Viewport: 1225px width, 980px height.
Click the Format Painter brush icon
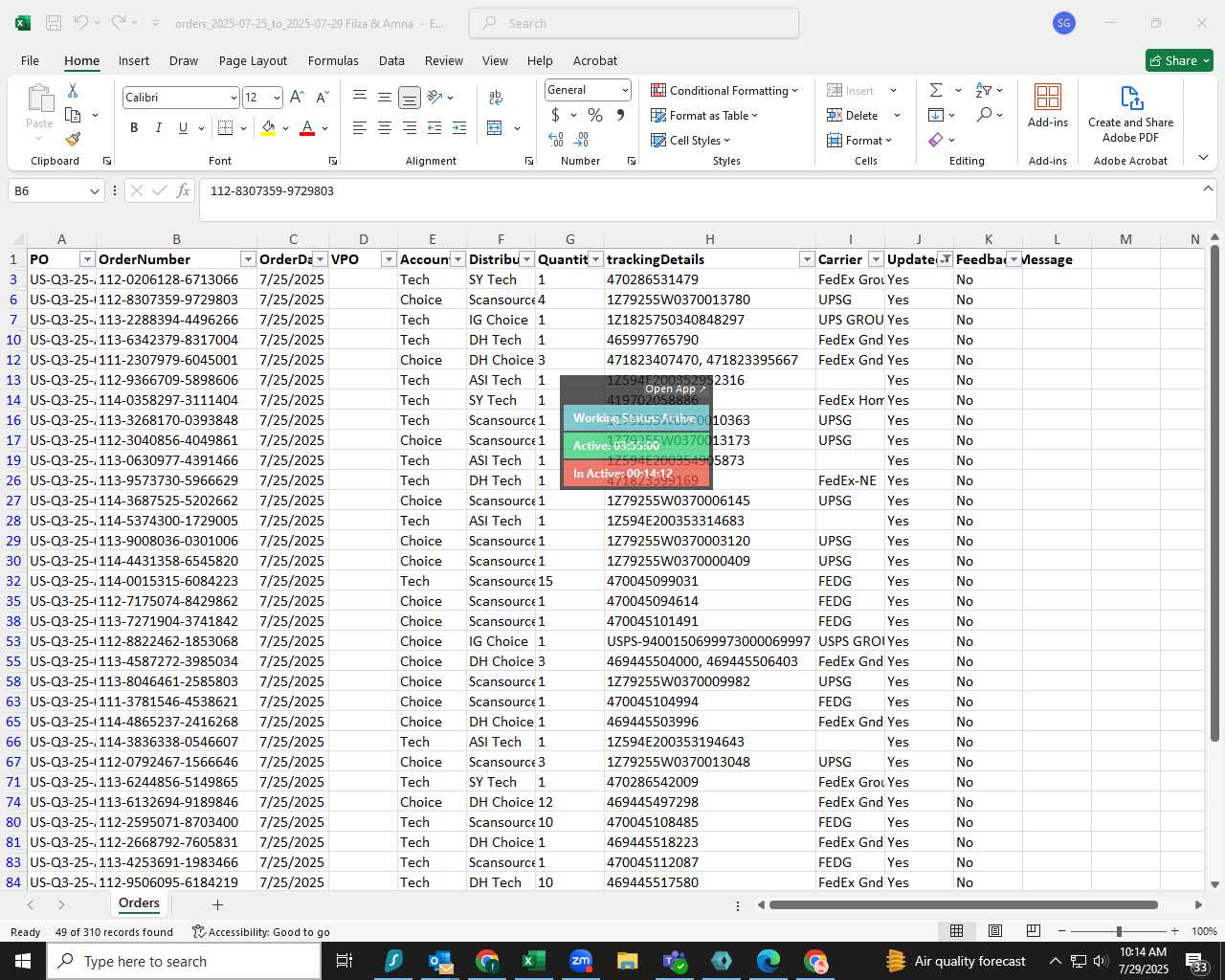coord(73,139)
